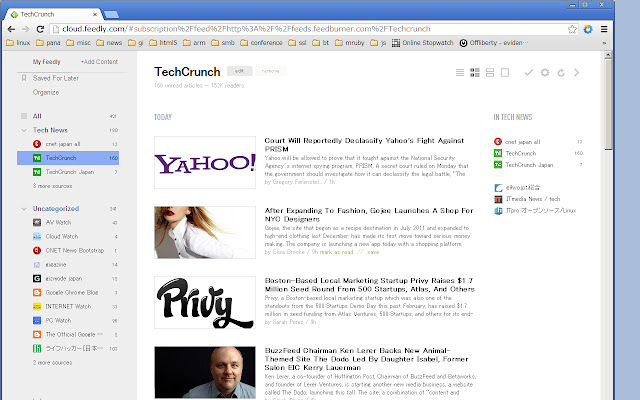Click the INTERNET Watch feed icon
Viewport: 640px width, 400px height.
[37, 306]
